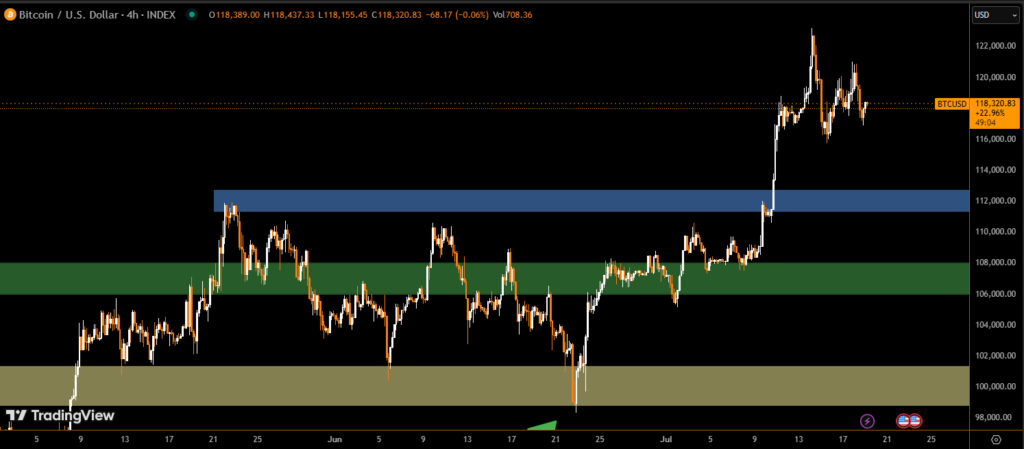
Task: Click the first US flag economic event
Action: click(903, 421)
